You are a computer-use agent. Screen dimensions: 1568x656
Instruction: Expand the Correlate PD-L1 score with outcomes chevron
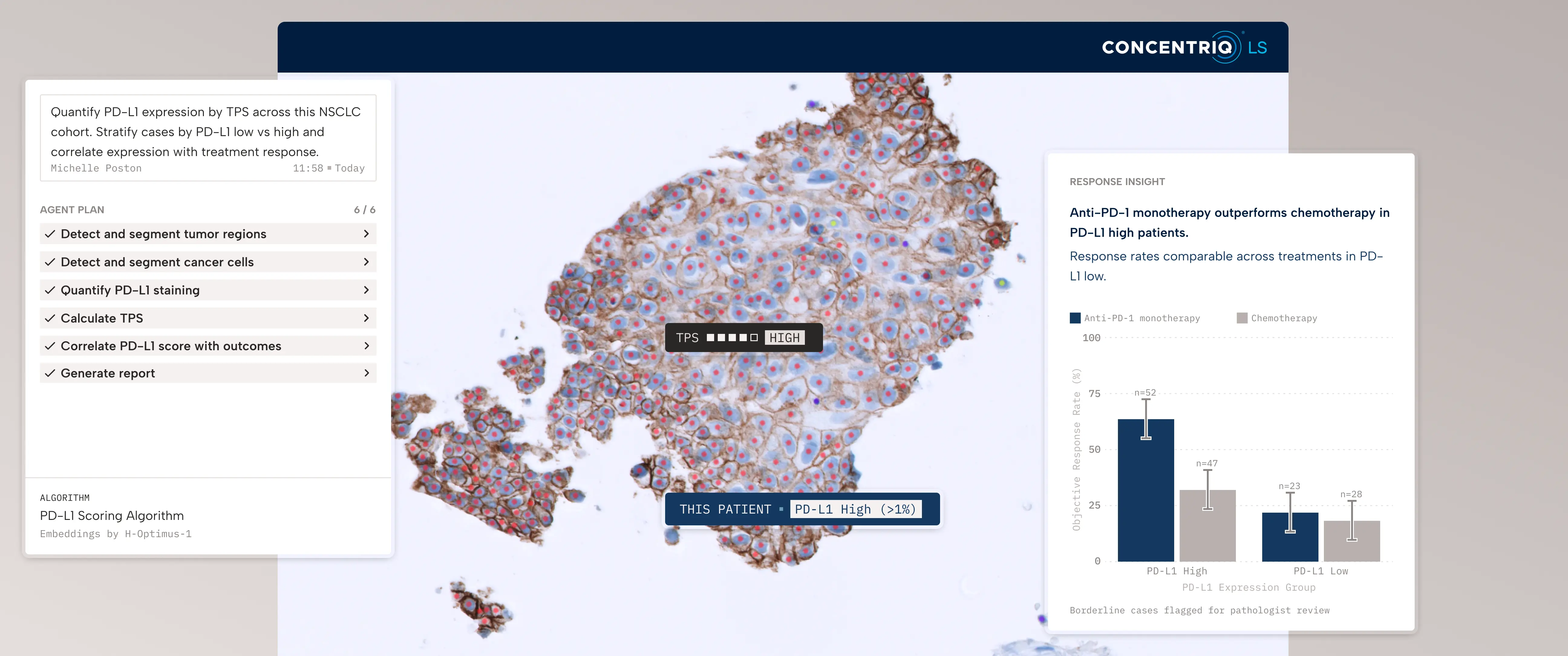(366, 346)
